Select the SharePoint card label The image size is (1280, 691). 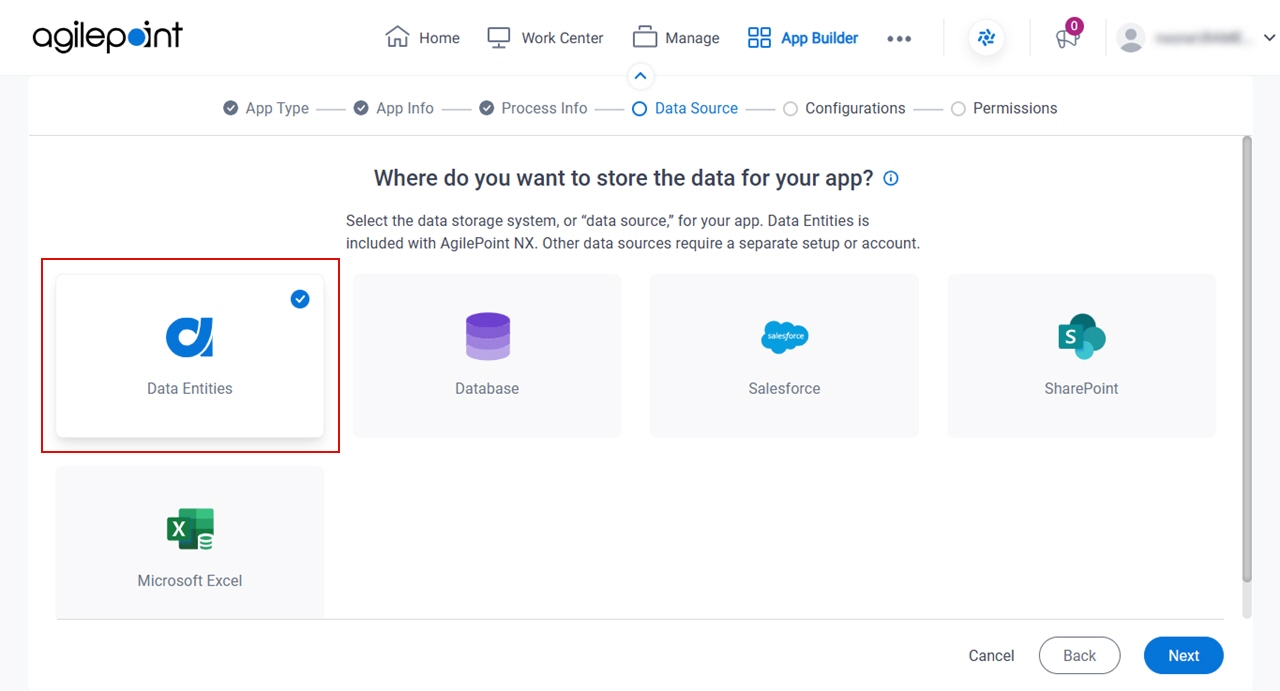point(1081,388)
